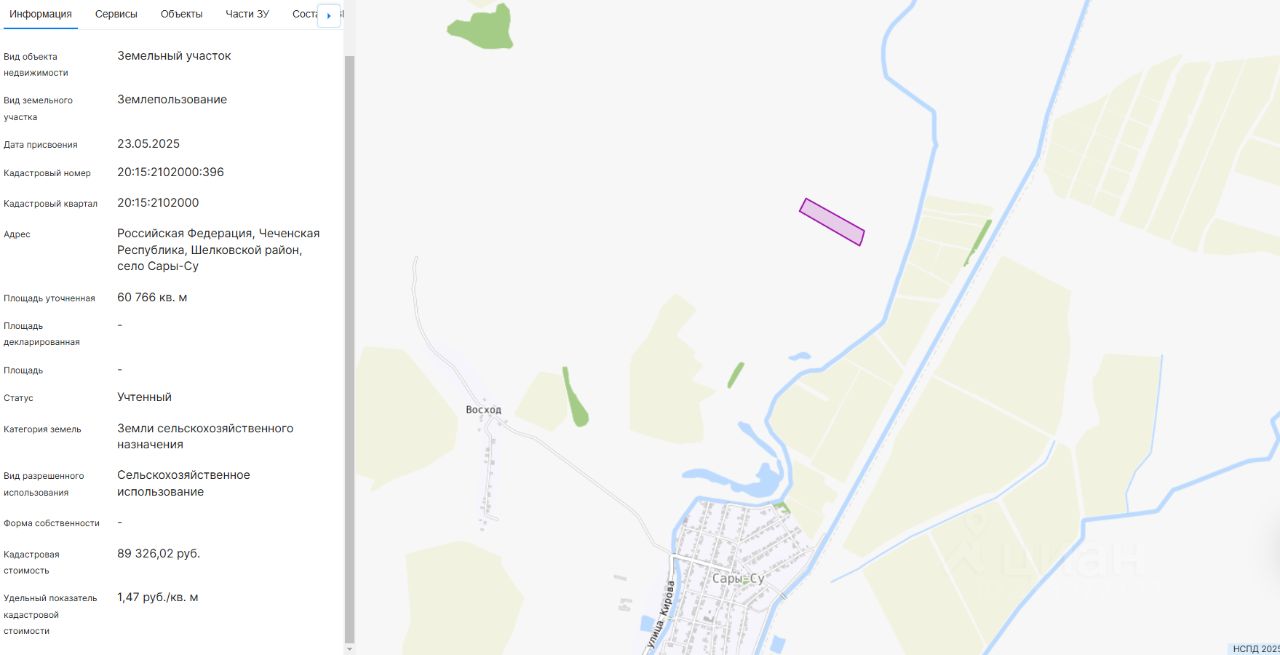
Task: Click the scrollbar down arrow in info panel
Action: (x=349, y=649)
